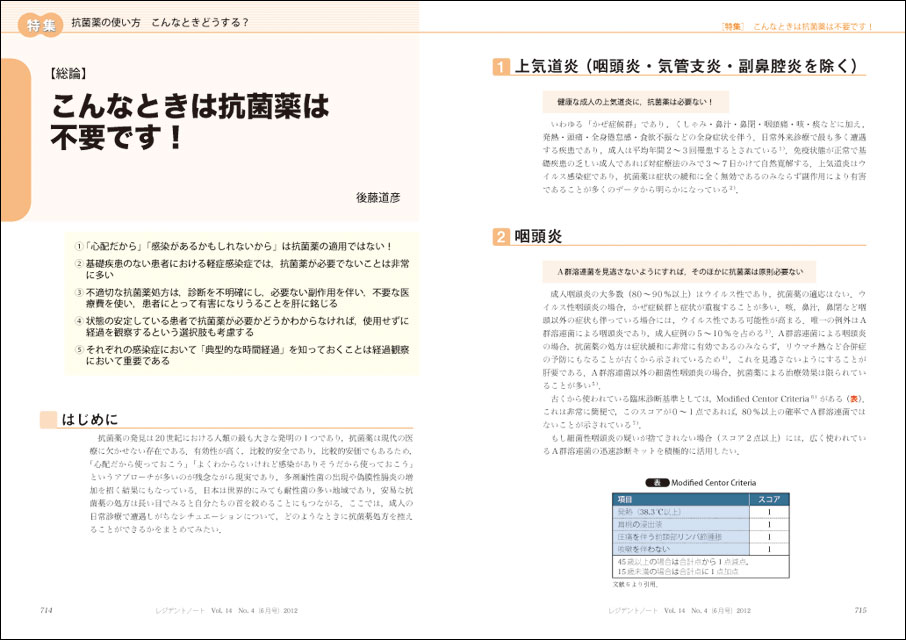Click the orange number 2 section badge
The image size is (906, 640).
point(500,237)
